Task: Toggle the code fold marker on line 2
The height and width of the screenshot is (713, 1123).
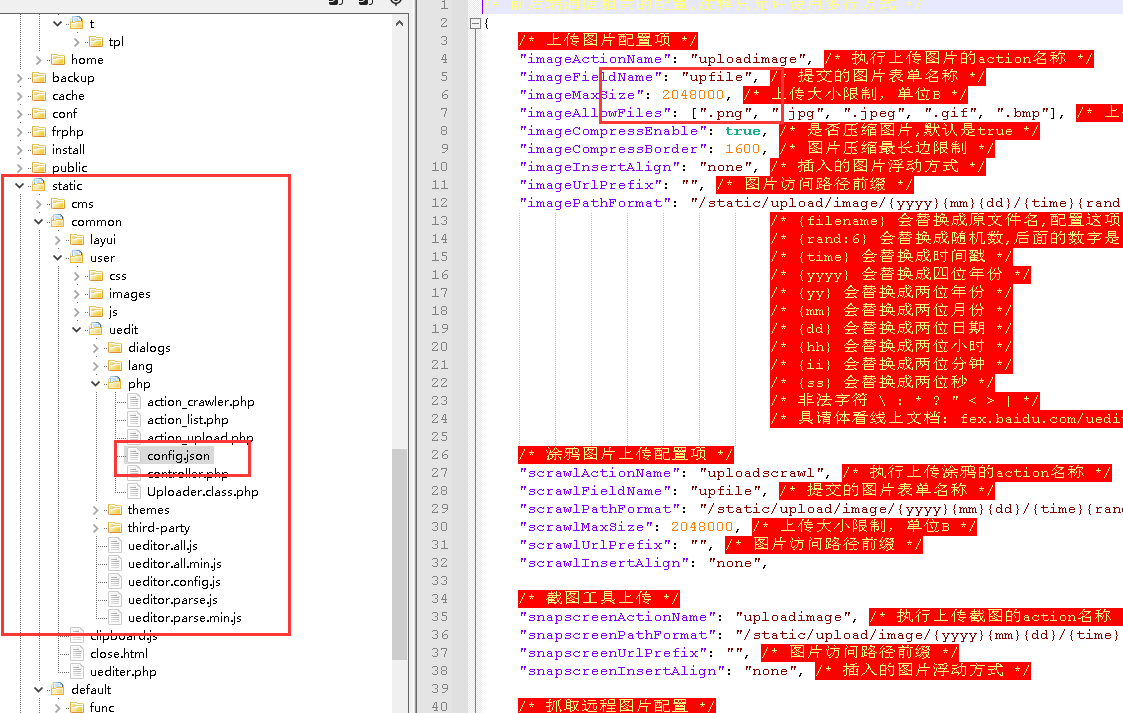Action: click(x=475, y=23)
